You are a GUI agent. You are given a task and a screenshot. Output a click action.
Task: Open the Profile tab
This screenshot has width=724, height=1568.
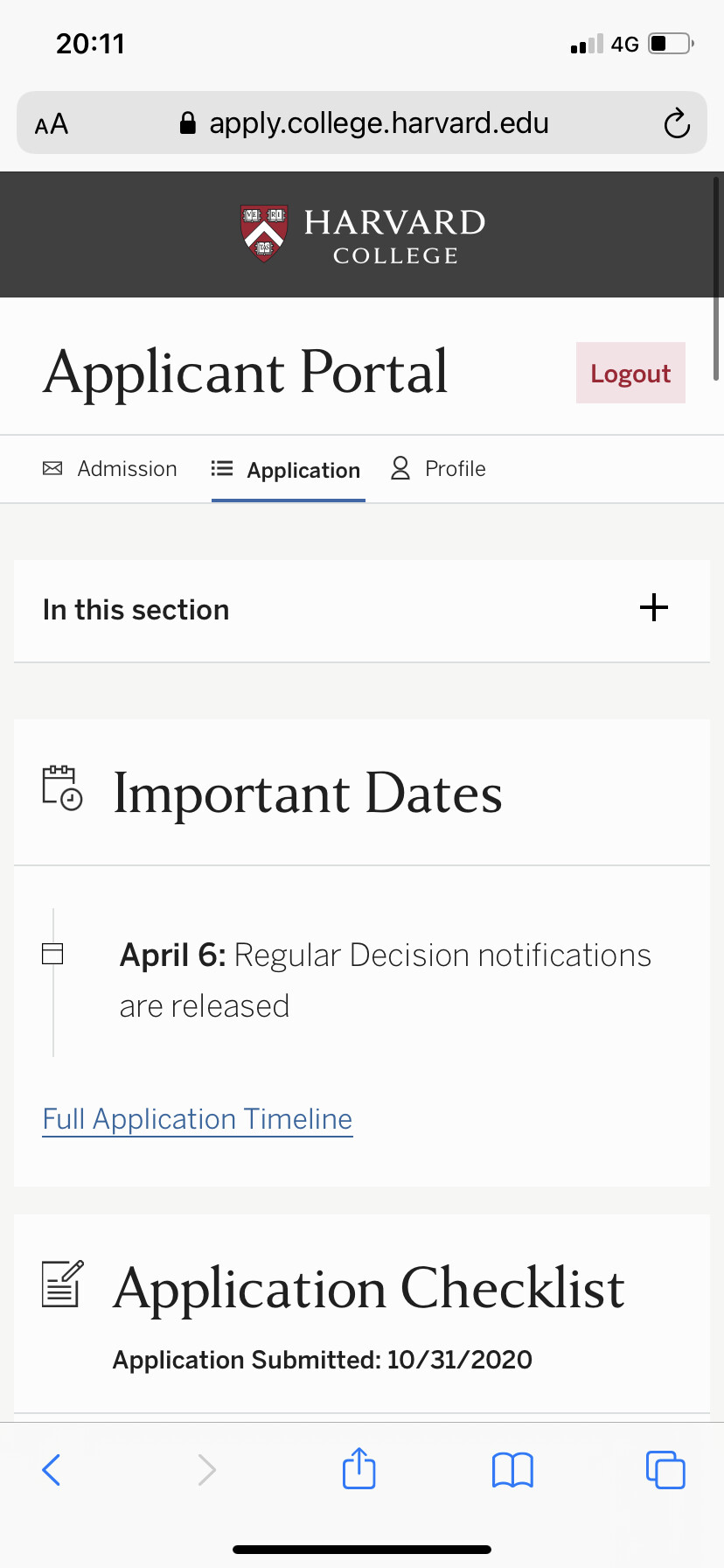pos(438,469)
